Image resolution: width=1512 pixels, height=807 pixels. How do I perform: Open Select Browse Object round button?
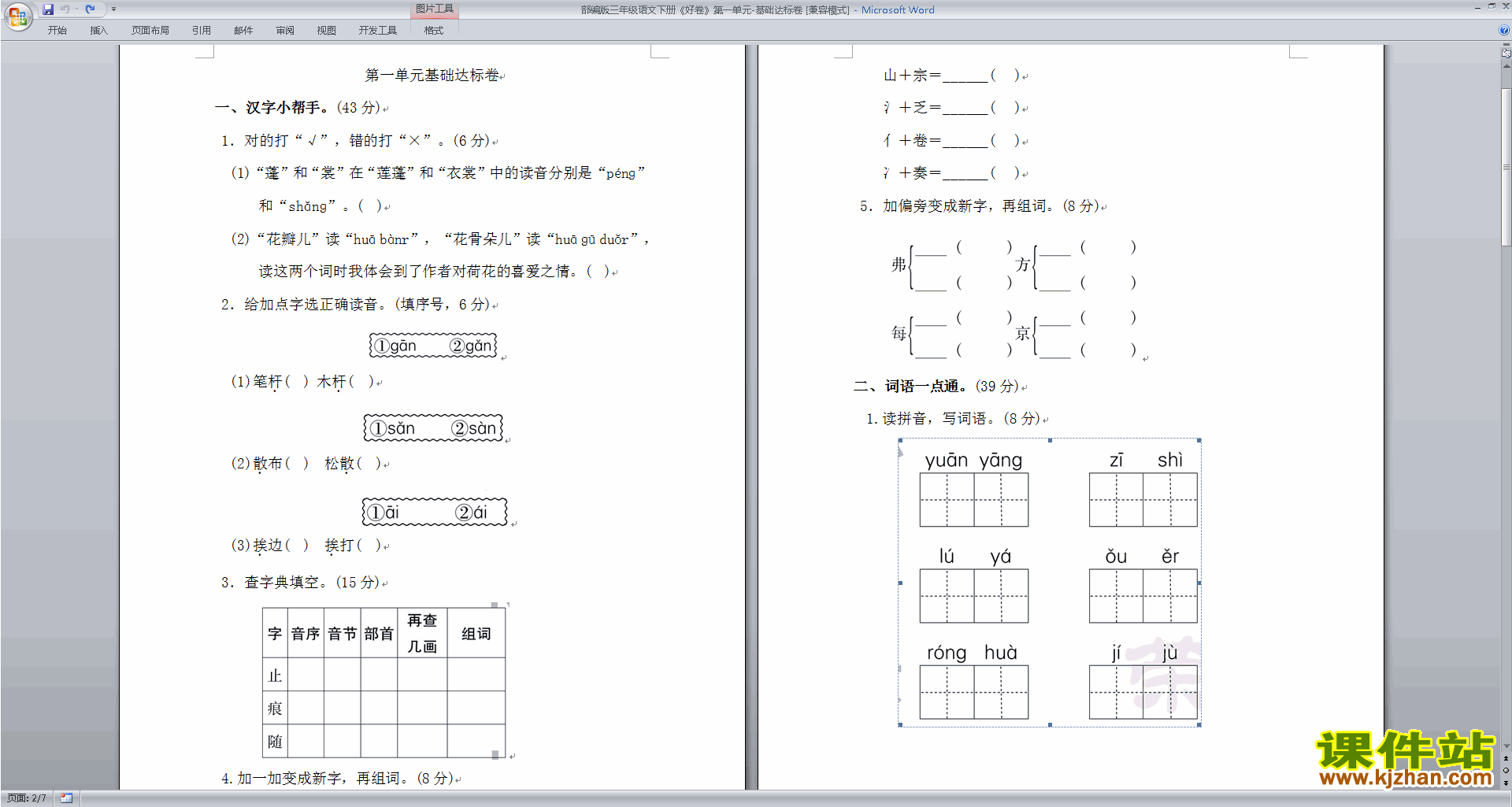(x=1506, y=771)
